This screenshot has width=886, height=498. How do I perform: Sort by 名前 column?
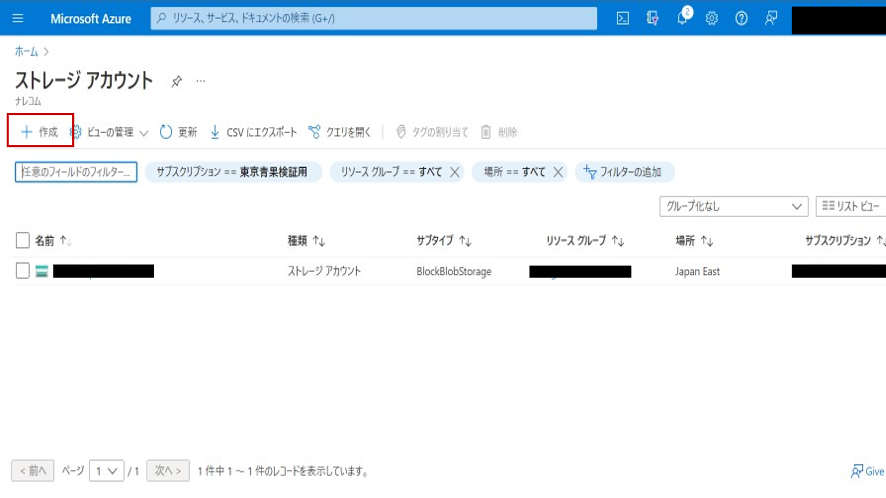point(53,241)
